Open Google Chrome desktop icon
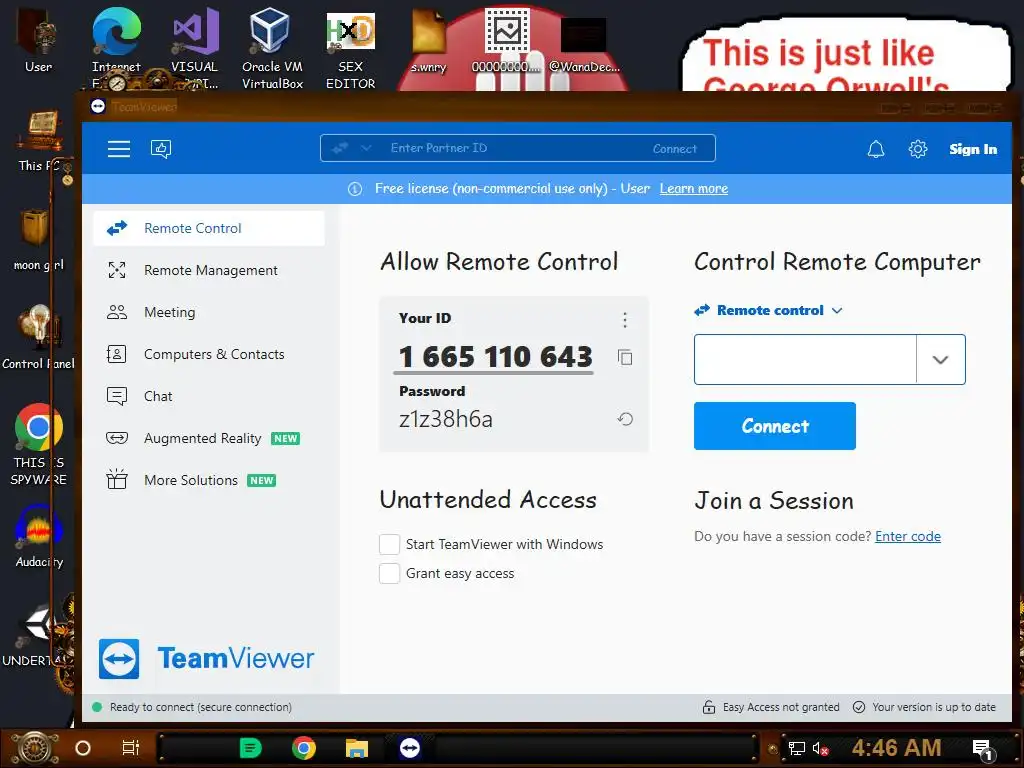This screenshot has width=1024, height=768. point(39,444)
